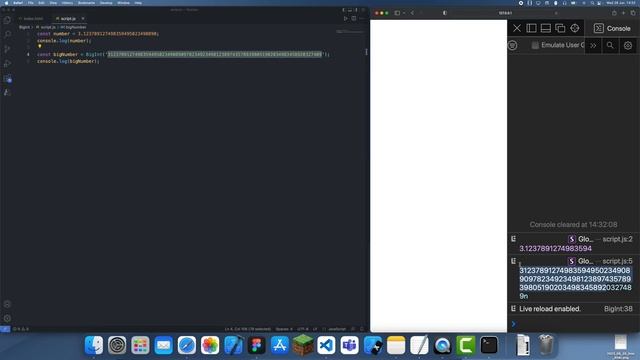Click the Spaces indentation status item
This screenshot has width=640, height=360.
point(284,329)
